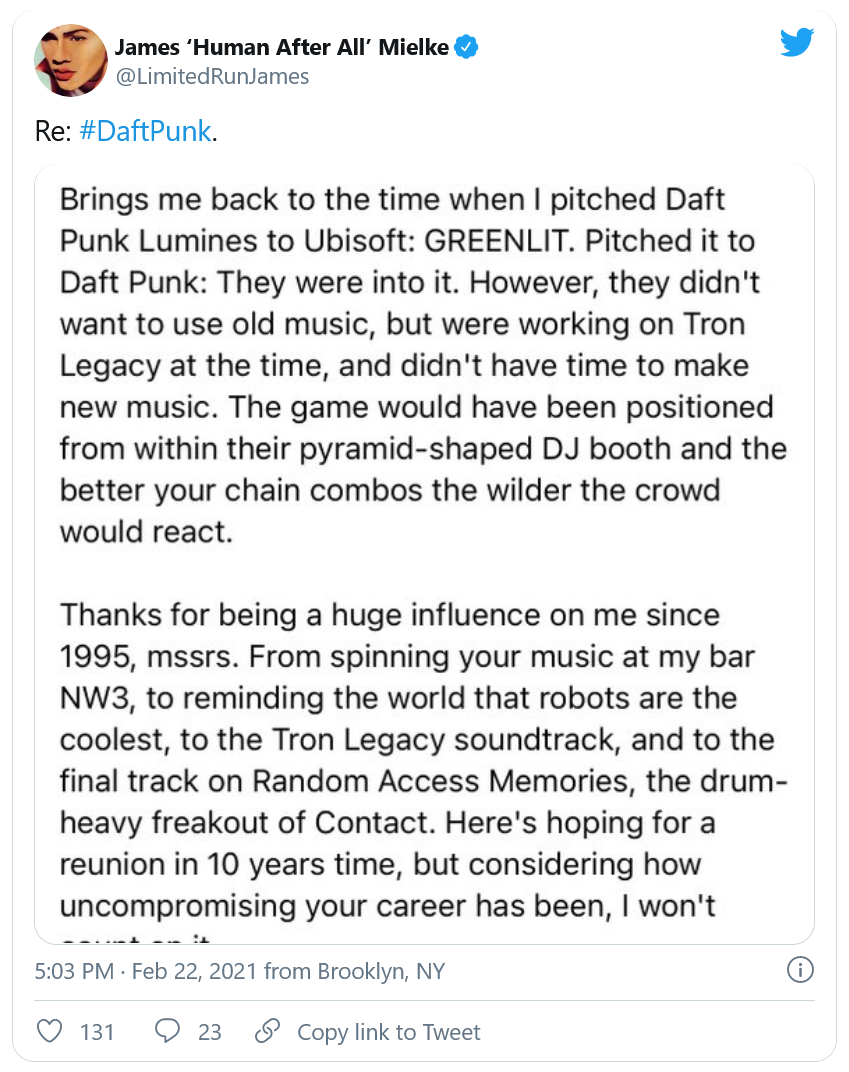The height and width of the screenshot is (1072, 849).
Task: Click the Brooklyn, NY location text
Action: tap(381, 971)
